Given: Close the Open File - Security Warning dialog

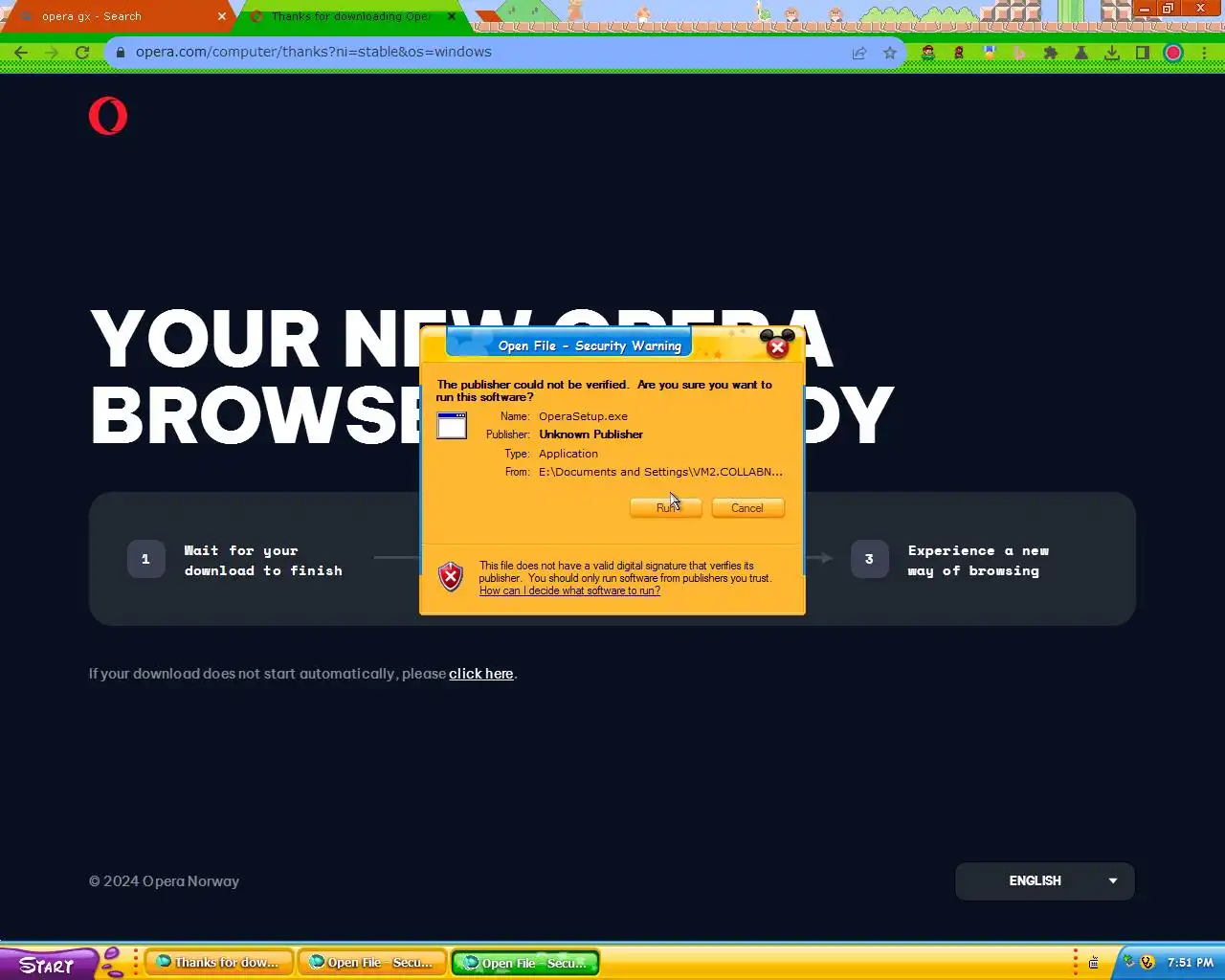Looking at the screenshot, I should pos(777,346).
